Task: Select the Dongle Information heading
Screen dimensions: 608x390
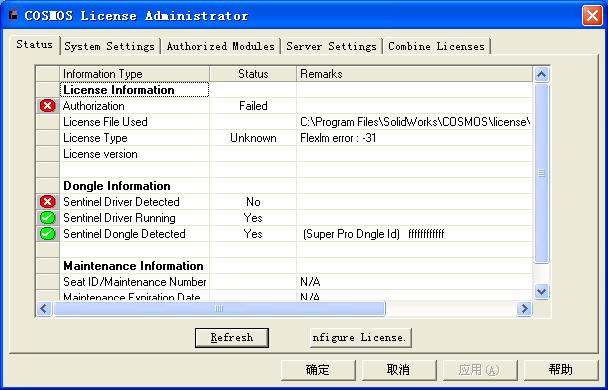Action: (135, 186)
